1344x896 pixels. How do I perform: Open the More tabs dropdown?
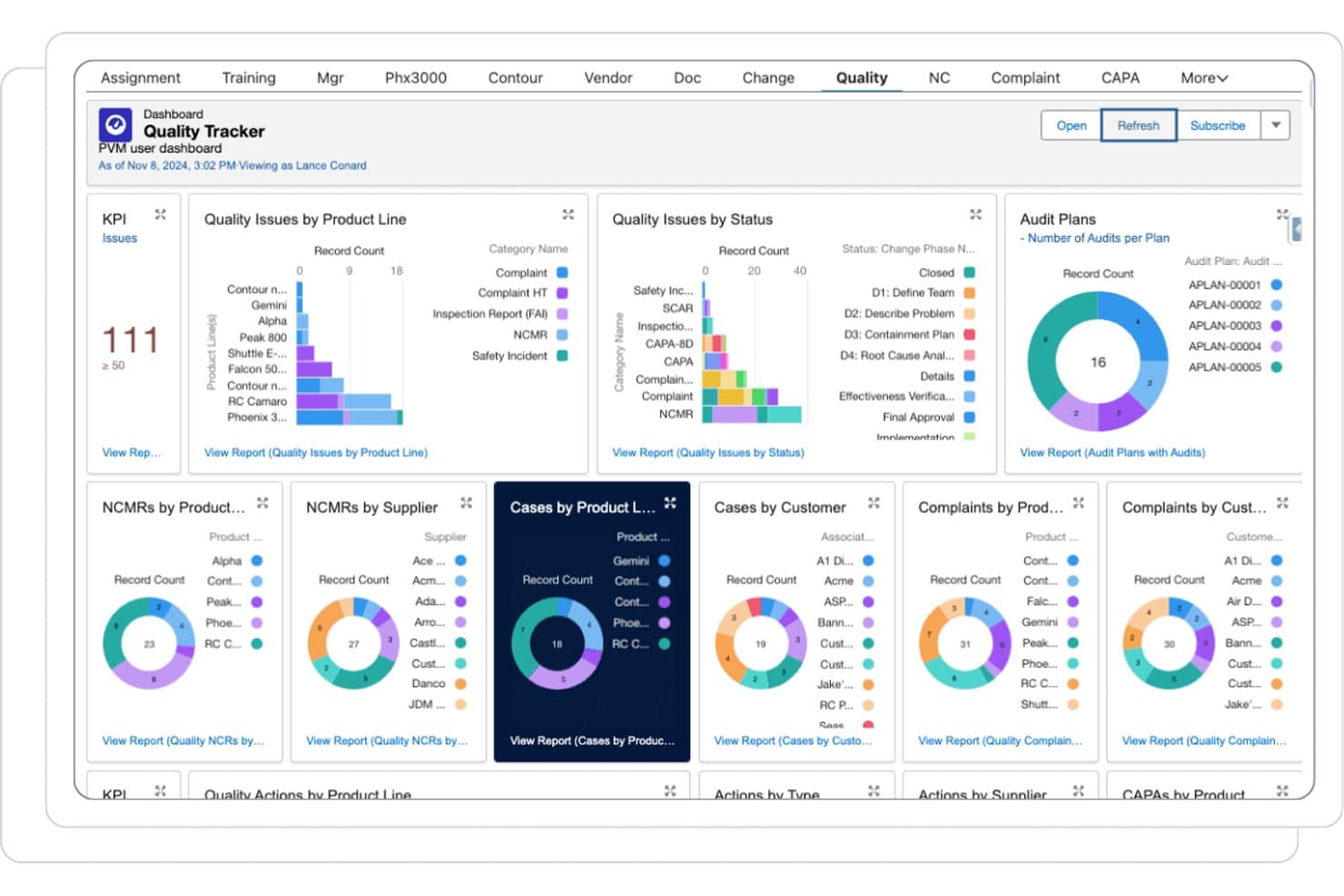point(1204,78)
